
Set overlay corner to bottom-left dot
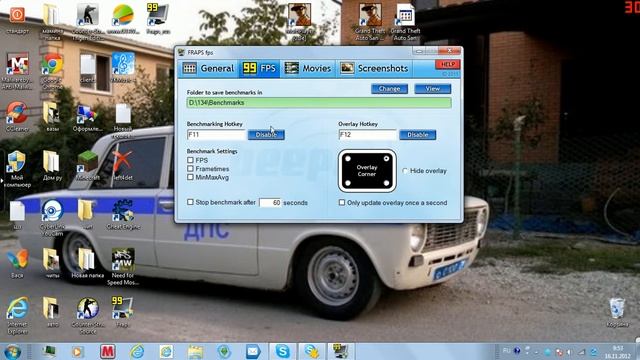click(348, 183)
